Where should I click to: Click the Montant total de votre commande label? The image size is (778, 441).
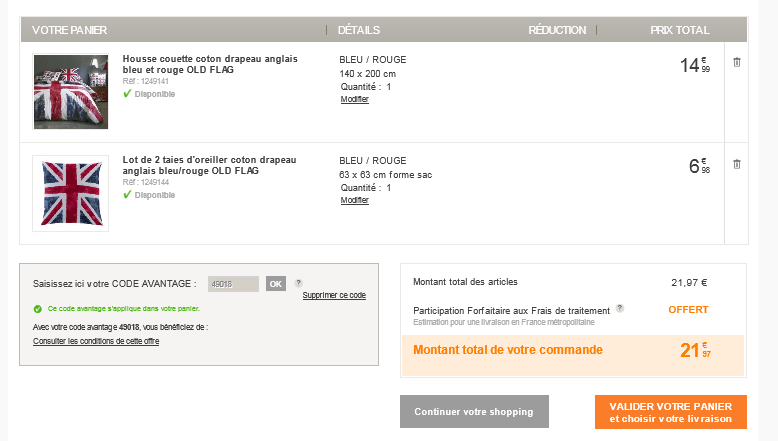click(x=508, y=350)
